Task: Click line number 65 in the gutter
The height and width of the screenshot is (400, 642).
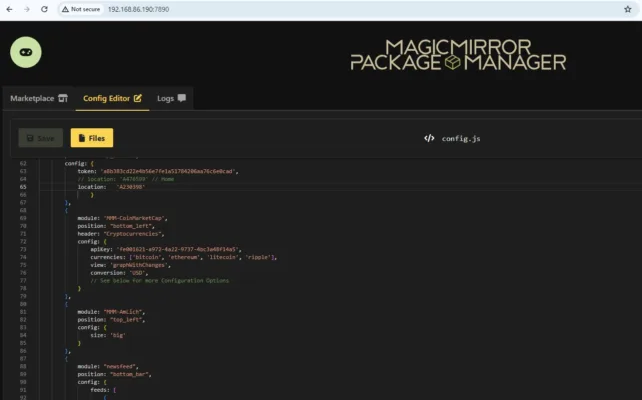Action: pyautogui.click(x=23, y=187)
